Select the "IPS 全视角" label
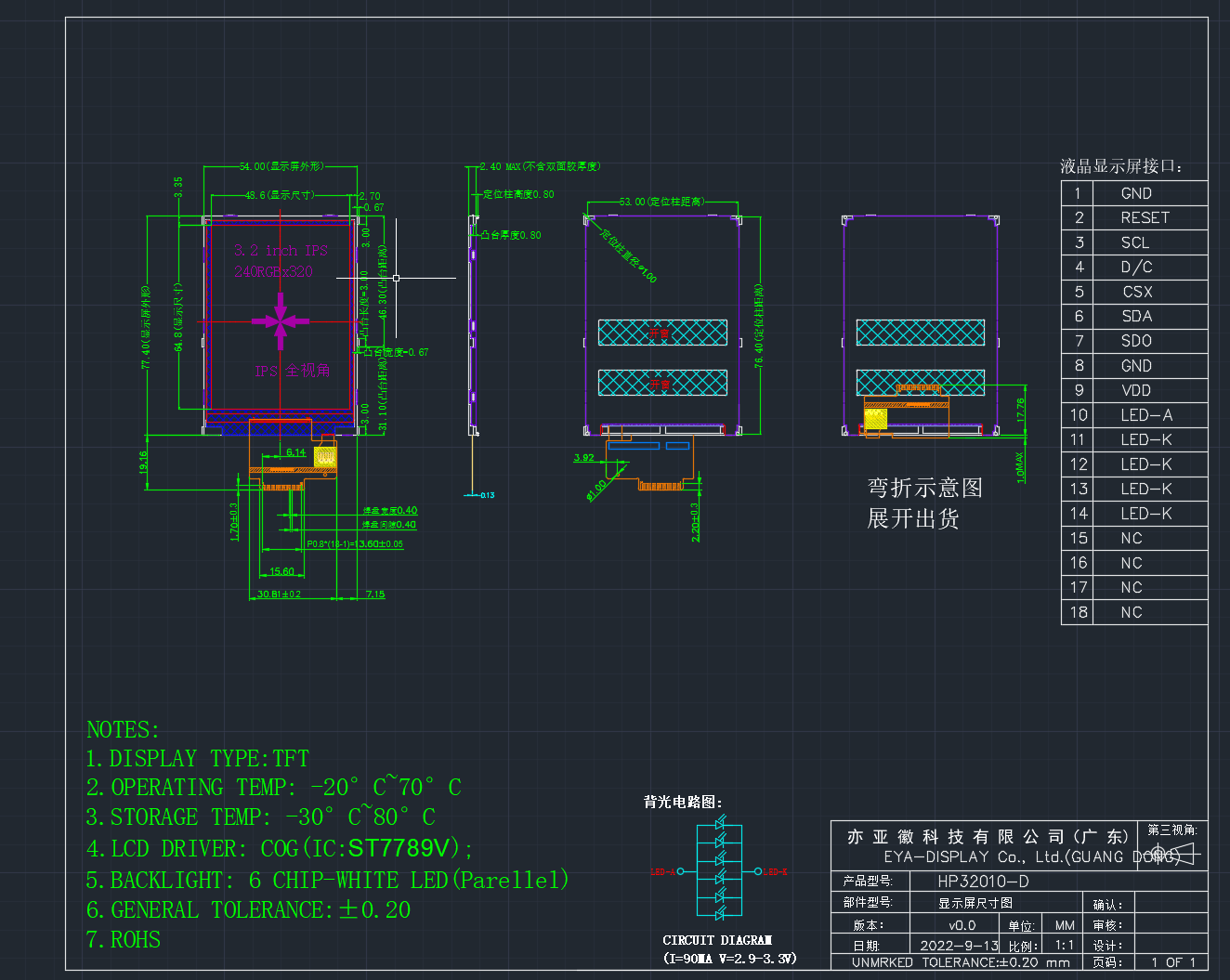The image size is (1230, 980). (292, 371)
